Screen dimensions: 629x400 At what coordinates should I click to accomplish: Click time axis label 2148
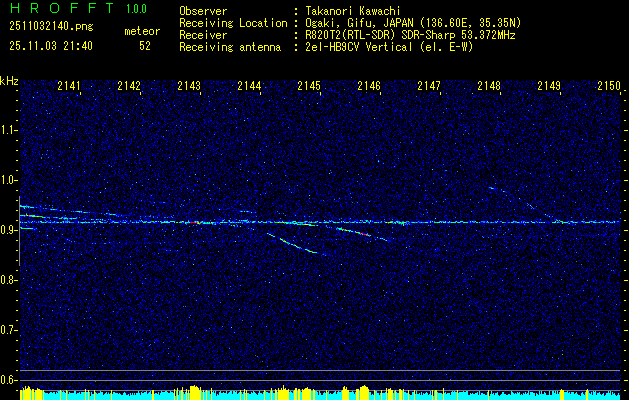489,85
